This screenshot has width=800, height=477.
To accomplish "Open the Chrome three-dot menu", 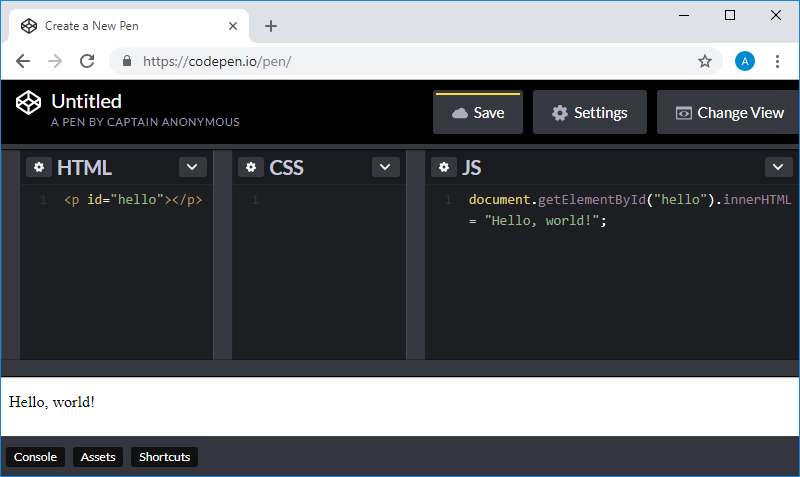I will pyautogui.click(x=777, y=61).
